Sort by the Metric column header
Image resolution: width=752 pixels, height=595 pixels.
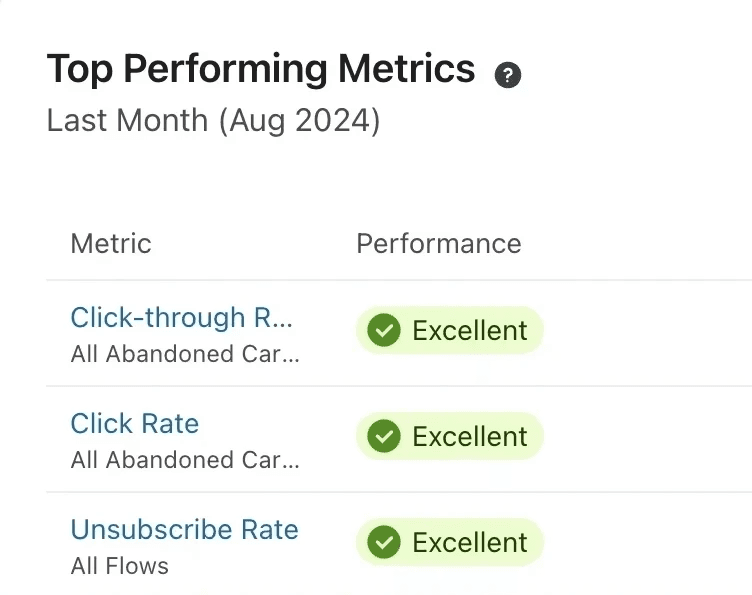[x=111, y=243]
